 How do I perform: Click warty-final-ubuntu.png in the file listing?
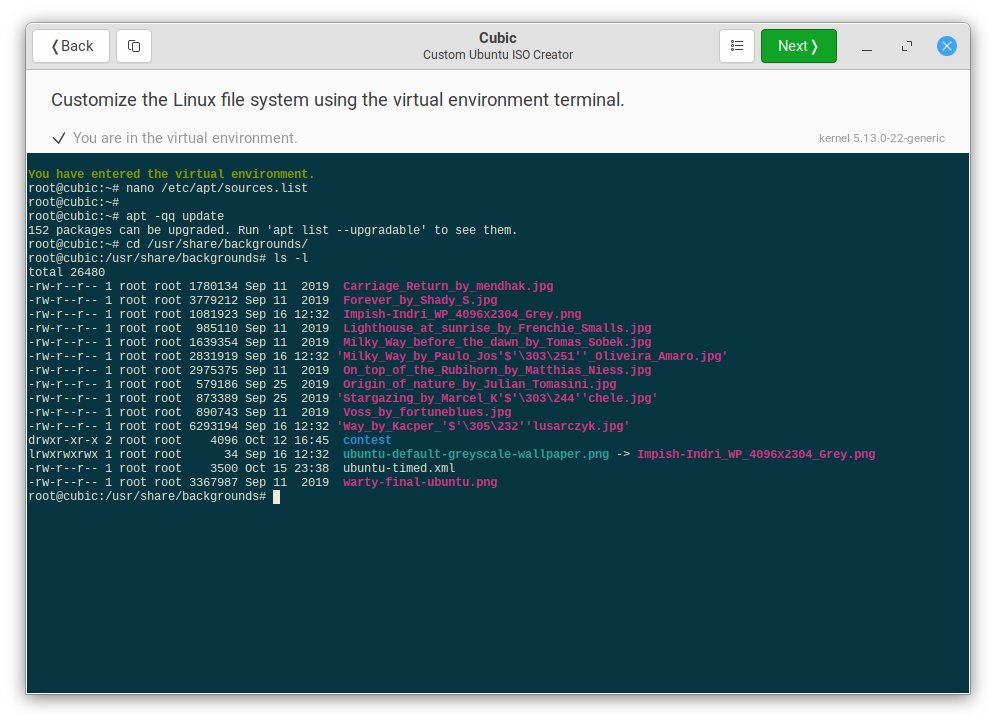420,481
